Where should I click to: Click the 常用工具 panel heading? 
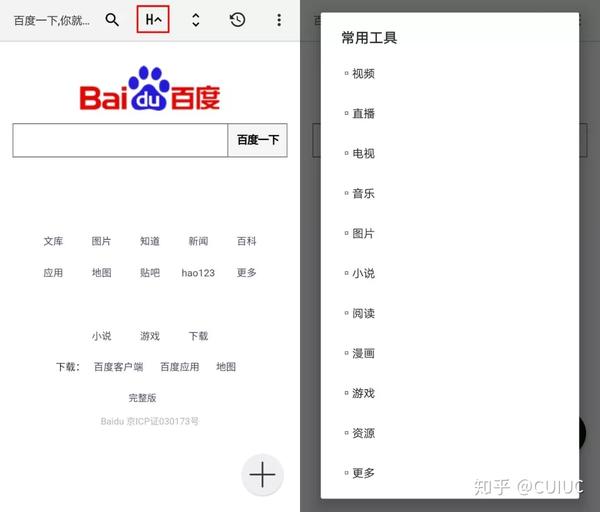369,38
